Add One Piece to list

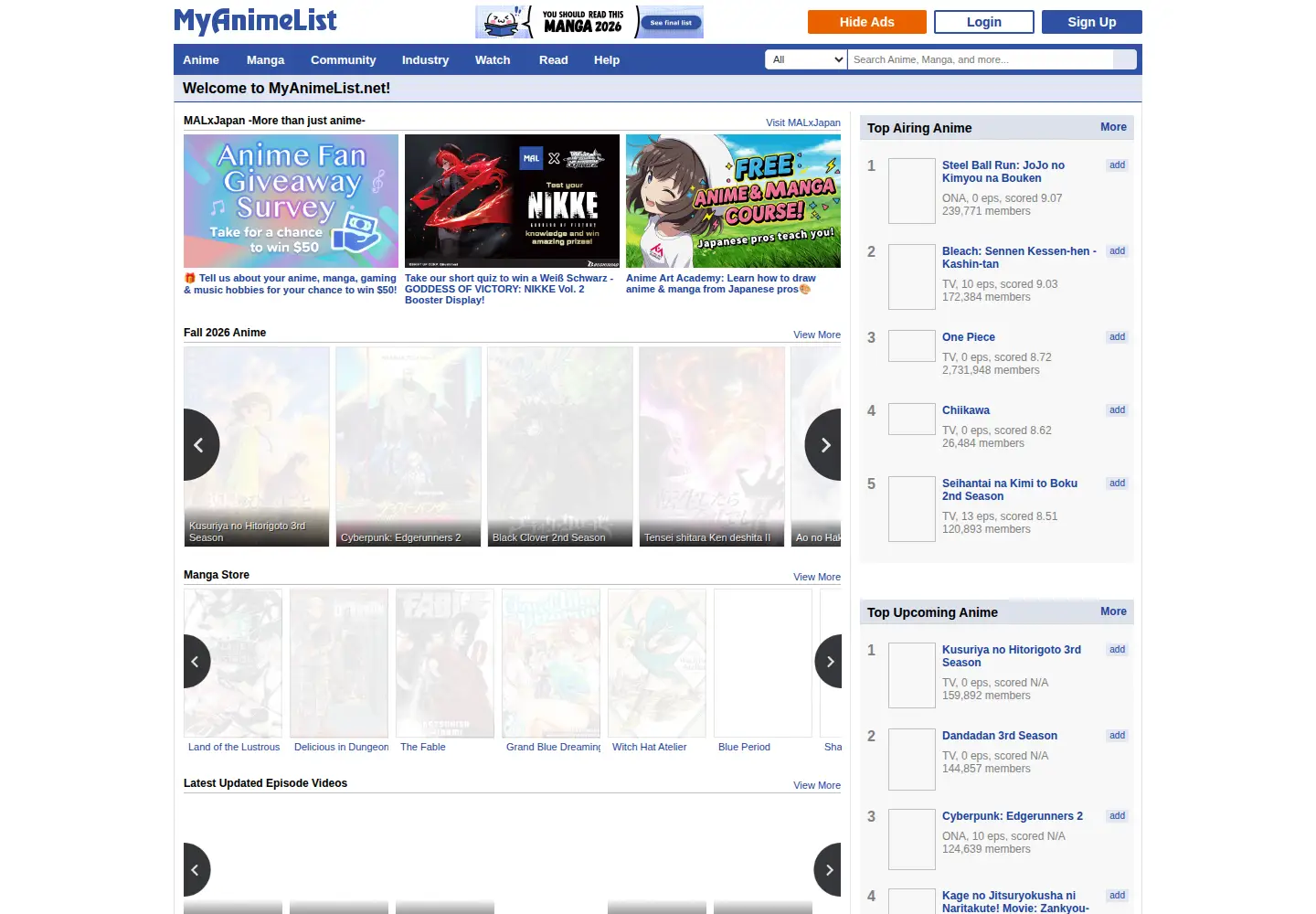pyautogui.click(x=1117, y=337)
